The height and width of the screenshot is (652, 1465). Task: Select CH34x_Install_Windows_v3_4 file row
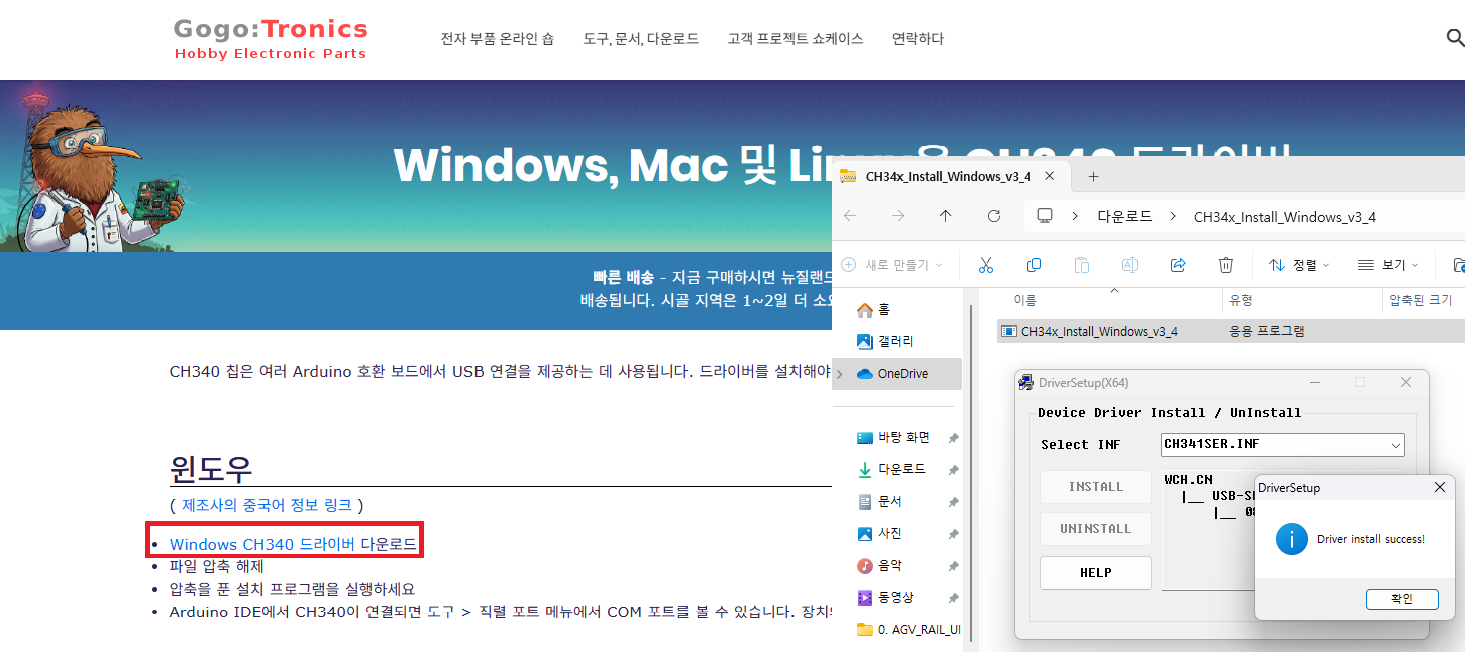(x=1231, y=331)
